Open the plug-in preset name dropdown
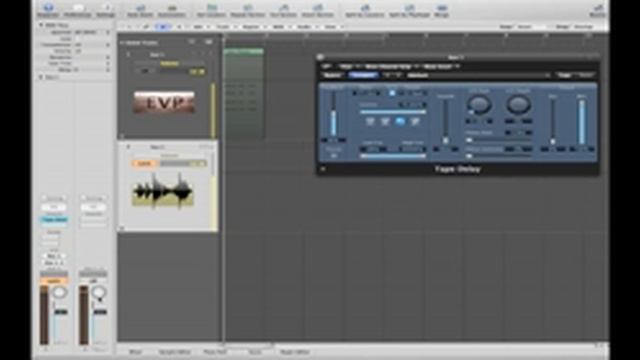Viewport: 640px width, 360px height. tap(478, 75)
